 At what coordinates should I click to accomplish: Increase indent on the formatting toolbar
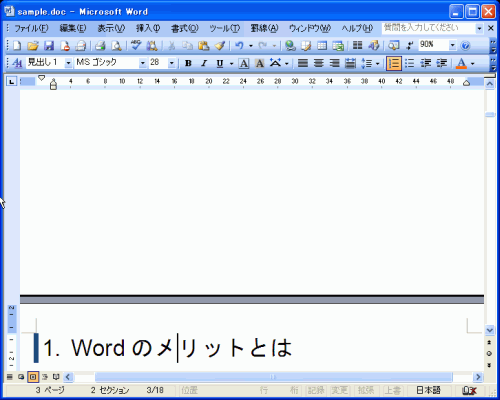point(442,63)
